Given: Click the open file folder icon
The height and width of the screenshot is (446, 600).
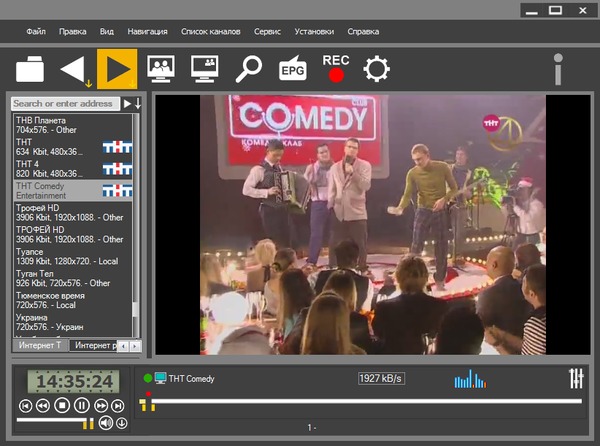Looking at the screenshot, I should click(x=30, y=70).
